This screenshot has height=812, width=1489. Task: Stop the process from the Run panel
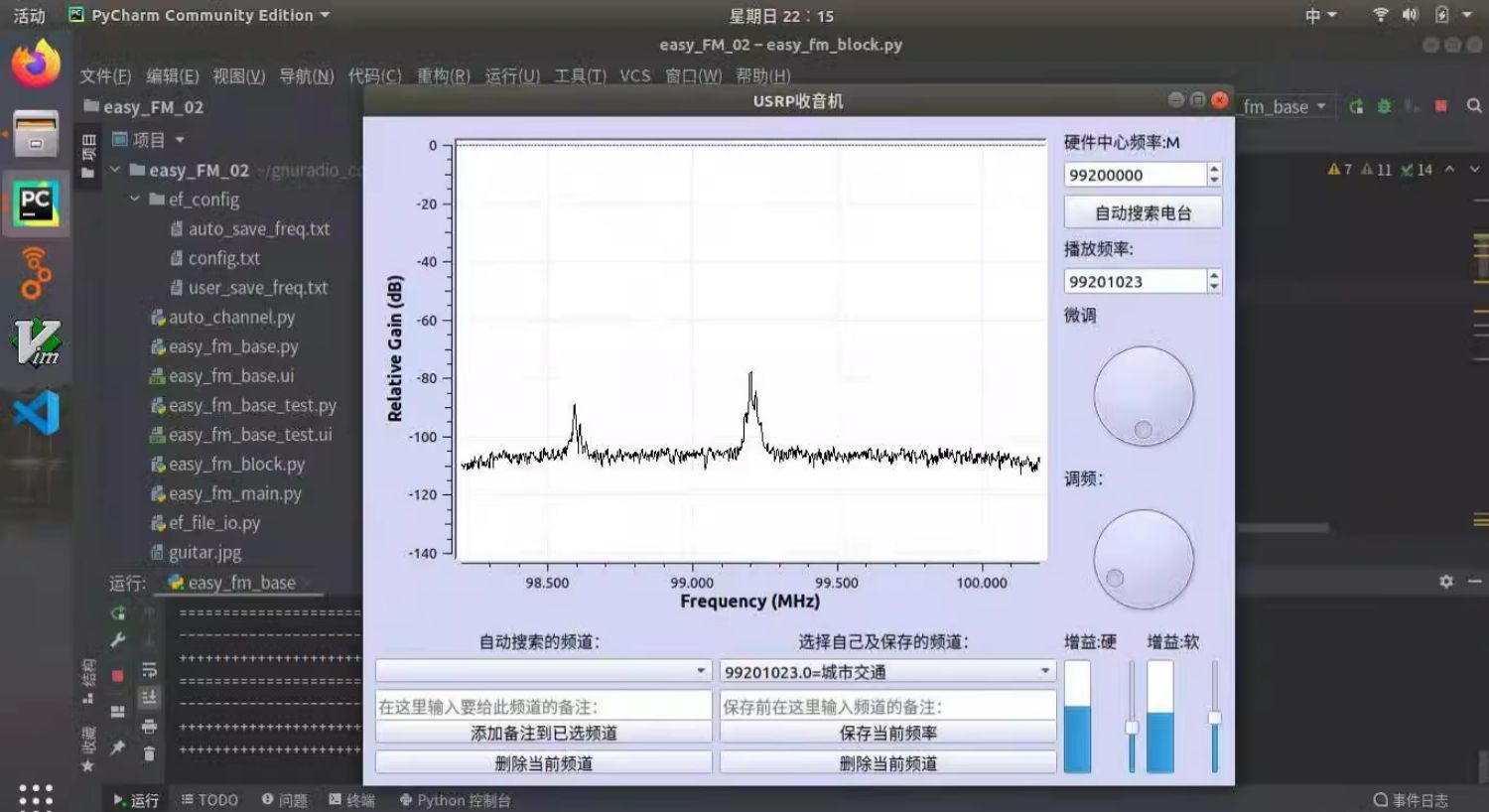(x=118, y=676)
